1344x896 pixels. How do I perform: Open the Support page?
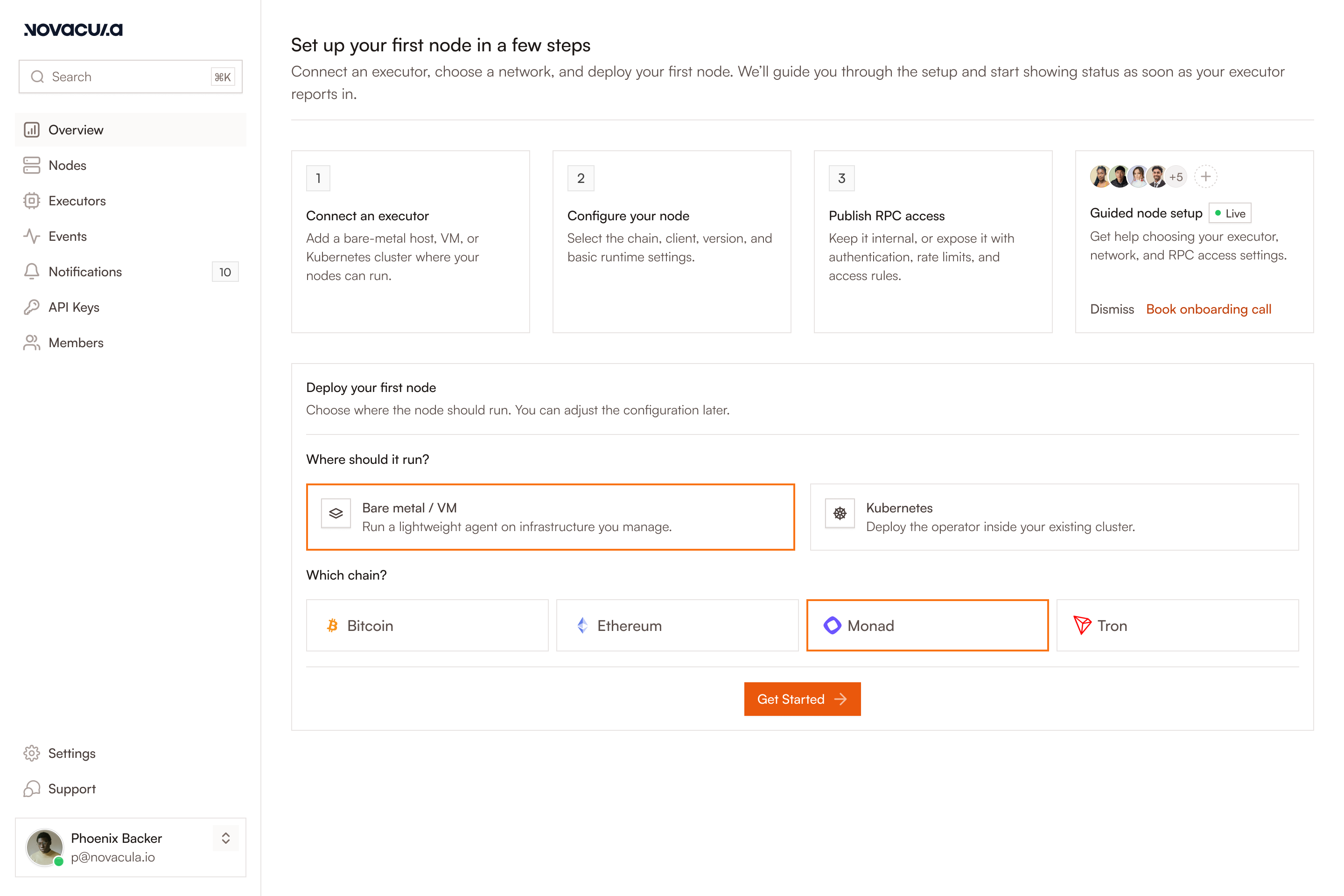click(x=130, y=789)
